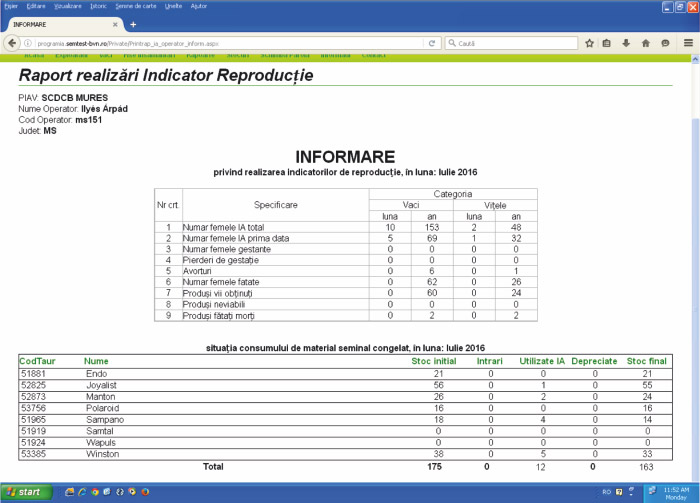Image resolution: width=700 pixels, height=503 pixels.
Task: Show bookmarks list via the clipboard icon
Action: pos(606,43)
